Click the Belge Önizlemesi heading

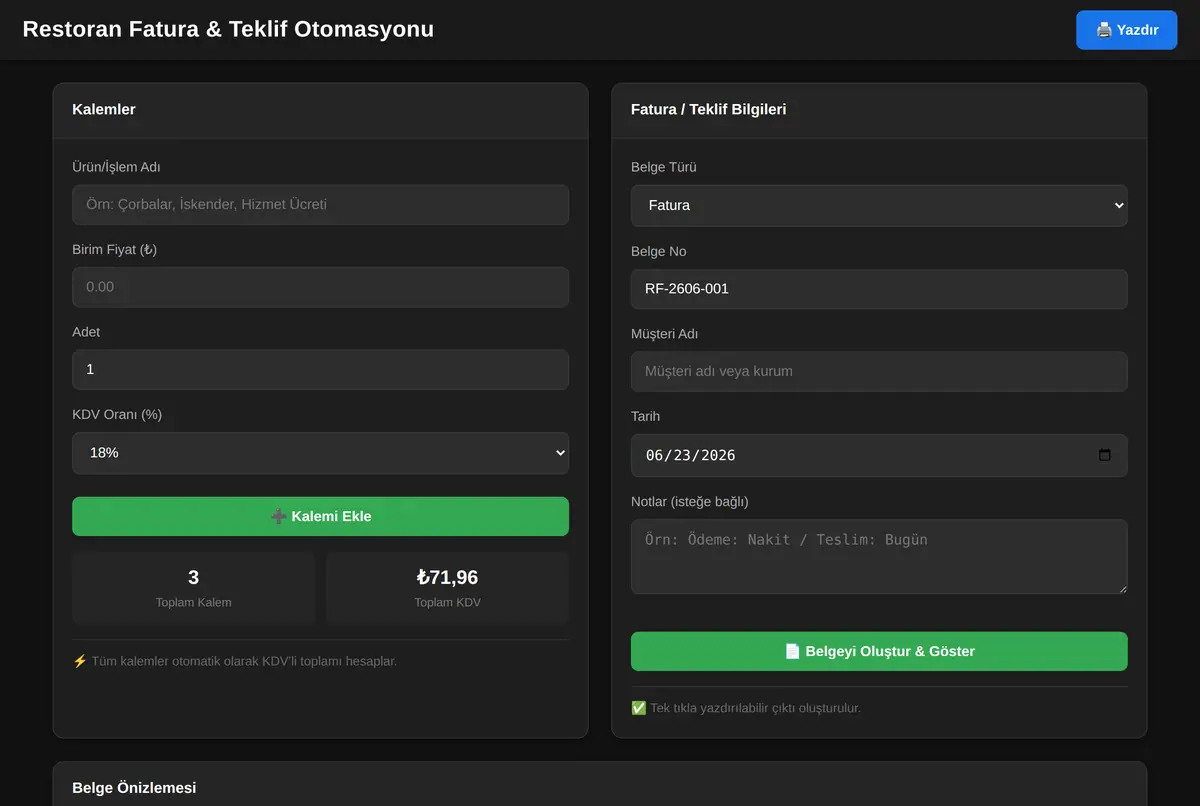pyautogui.click(x=134, y=788)
